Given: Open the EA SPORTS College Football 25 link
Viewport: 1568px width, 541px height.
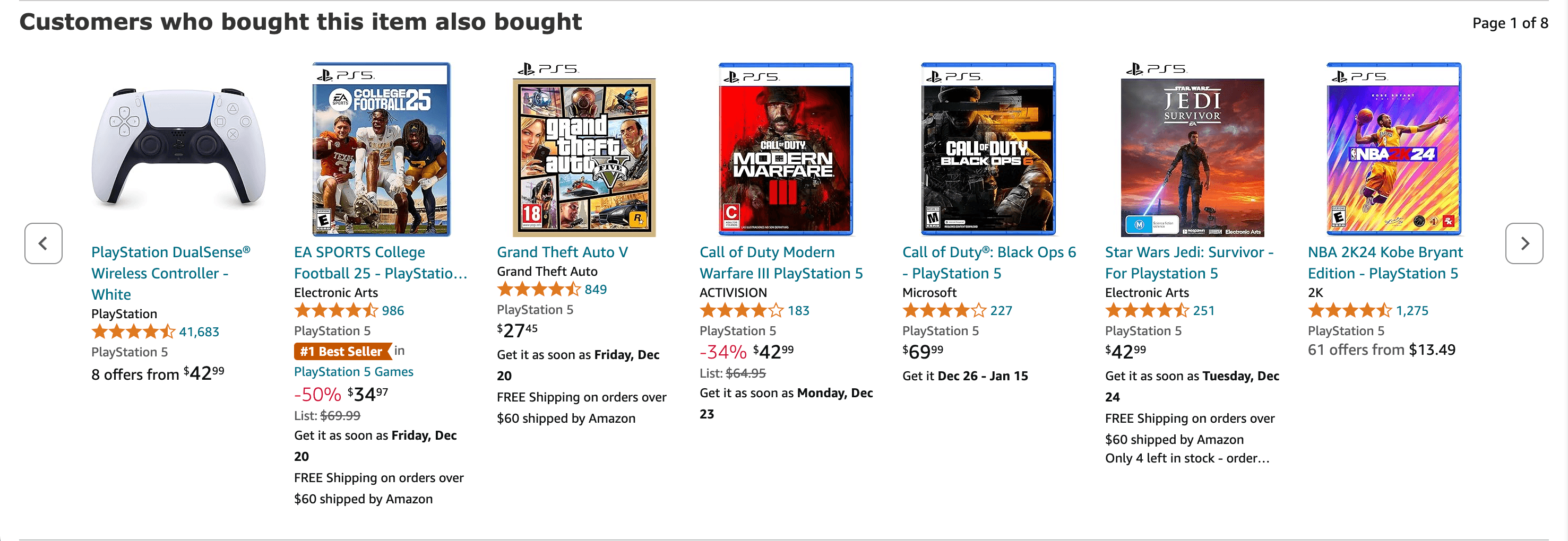Looking at the screenshot, I should 381,261.
